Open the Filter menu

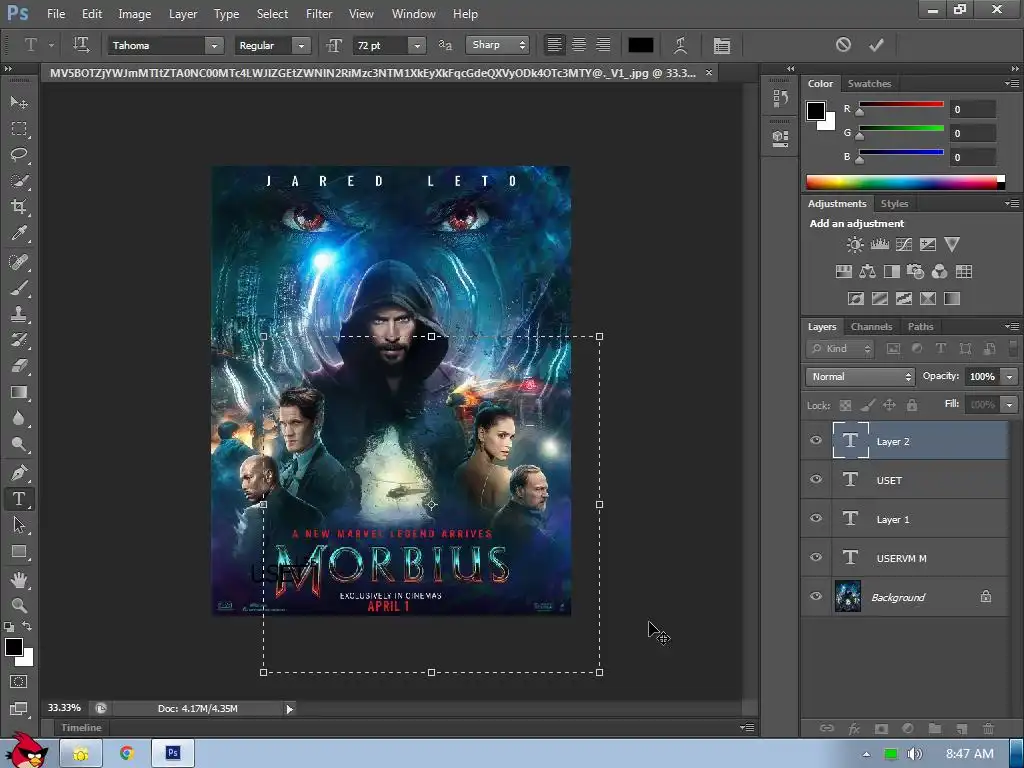[x=319, y=14]
